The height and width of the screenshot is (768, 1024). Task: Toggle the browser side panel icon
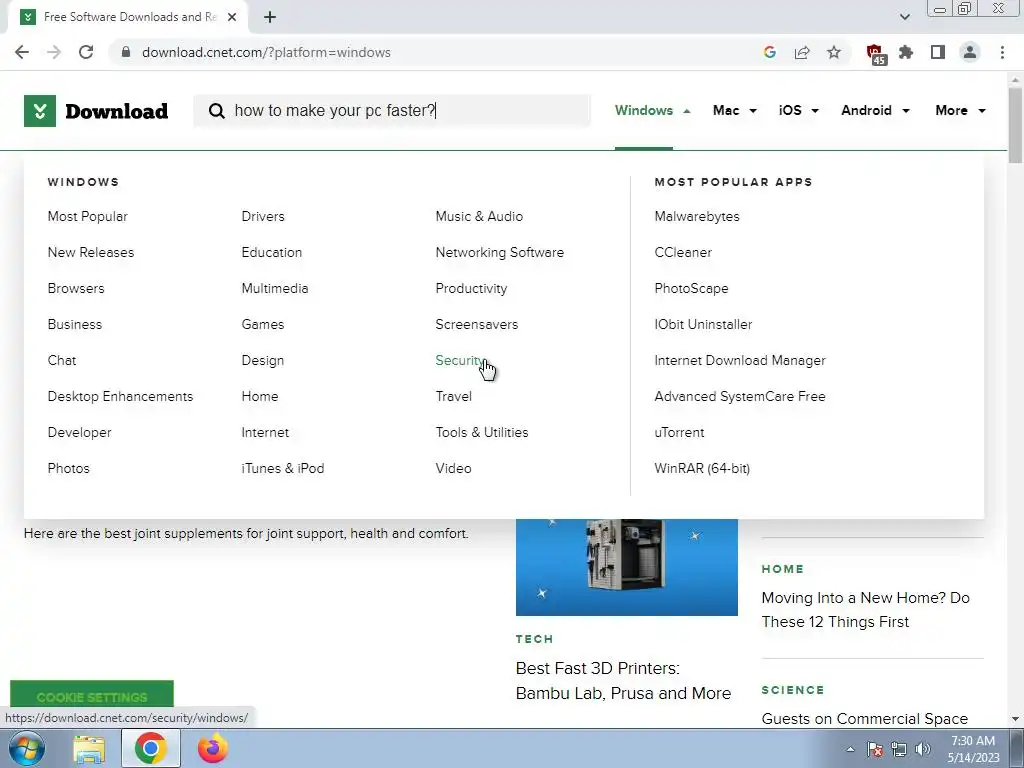point(938,52)
